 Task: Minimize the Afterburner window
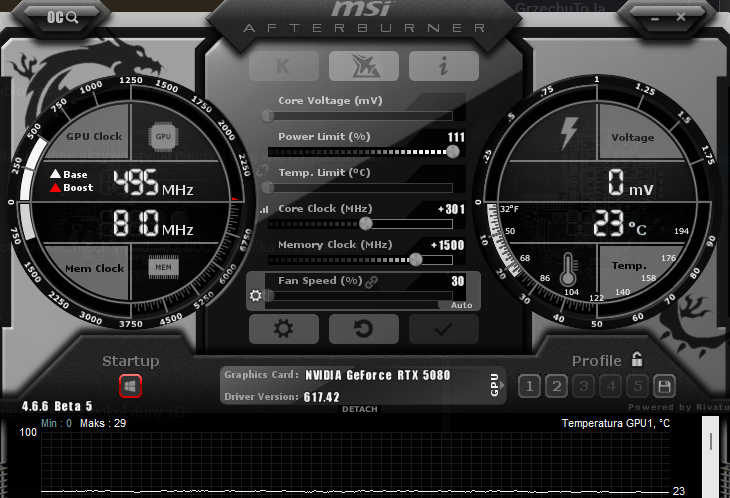(x=655, y=19)
